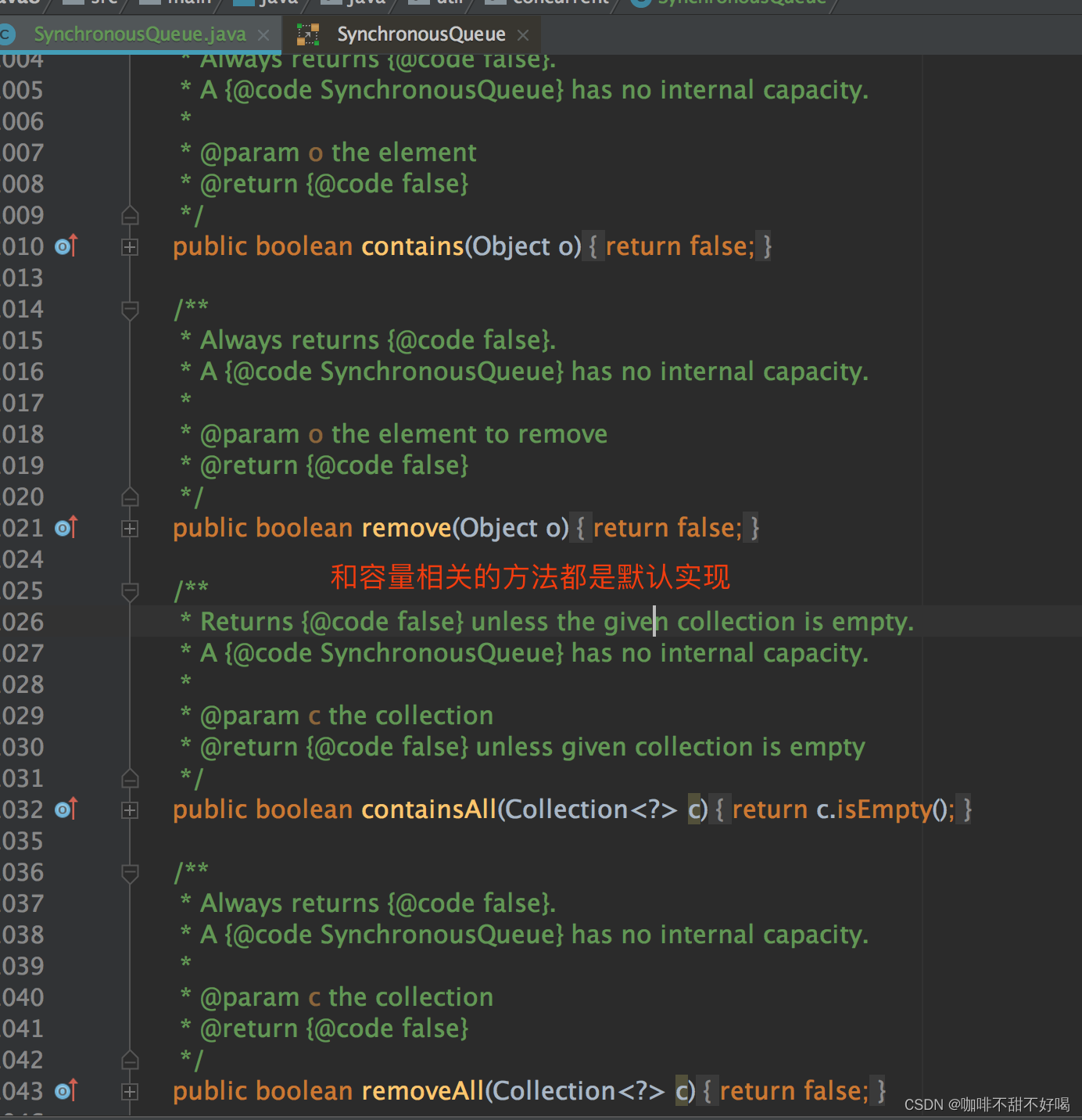Click '@param o the element' on line 007
The height and width of the screenshot is (1120, 1082).
(x=338, y=153)
